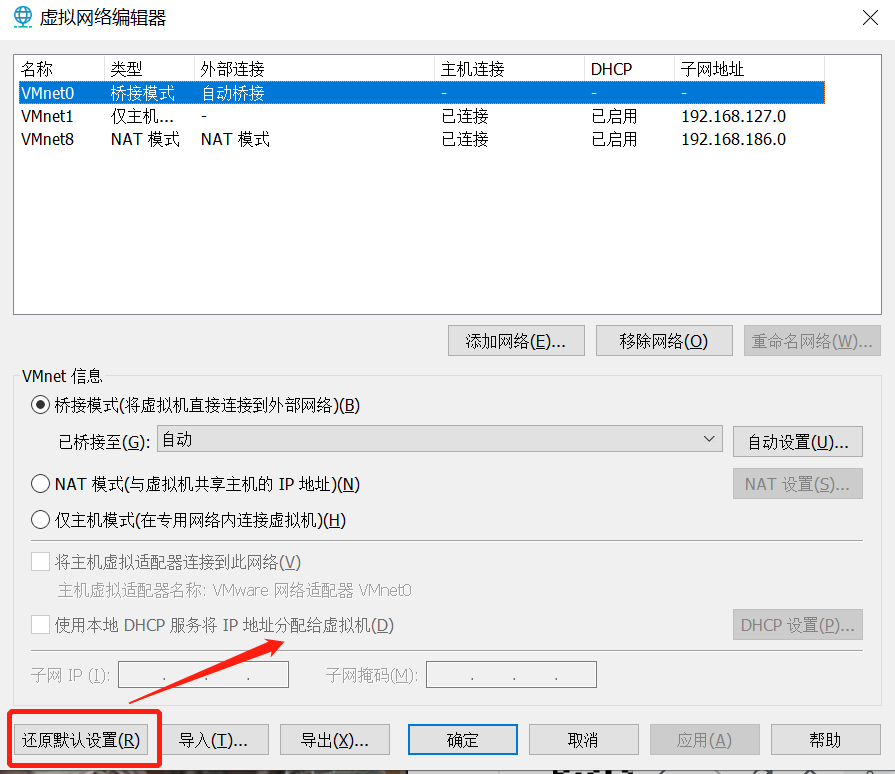
Task: Click the 添加网络 button
Action: (516, 340)
